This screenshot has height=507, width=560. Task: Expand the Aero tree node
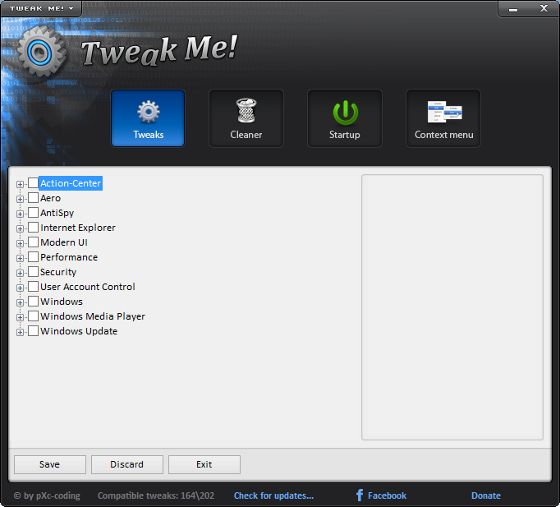(20, 199)
